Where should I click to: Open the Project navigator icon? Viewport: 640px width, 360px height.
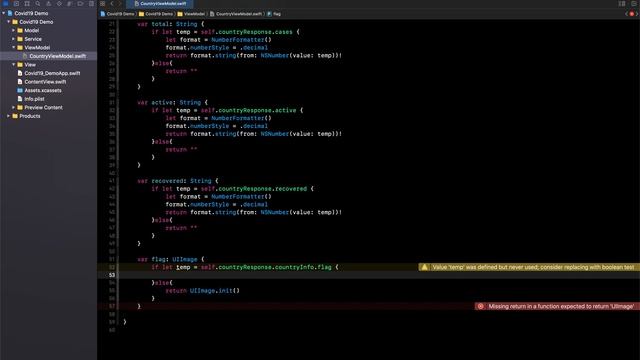6,3
